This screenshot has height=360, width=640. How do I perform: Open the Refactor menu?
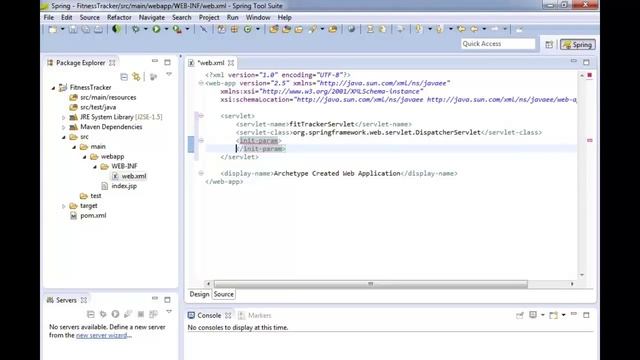[119, 18]
